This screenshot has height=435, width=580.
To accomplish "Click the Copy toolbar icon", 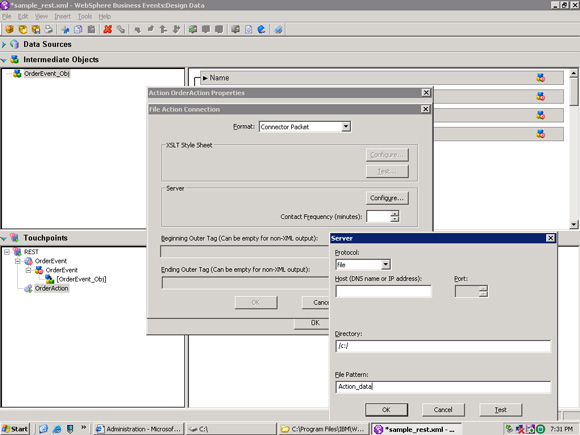I will click(78, 29).
